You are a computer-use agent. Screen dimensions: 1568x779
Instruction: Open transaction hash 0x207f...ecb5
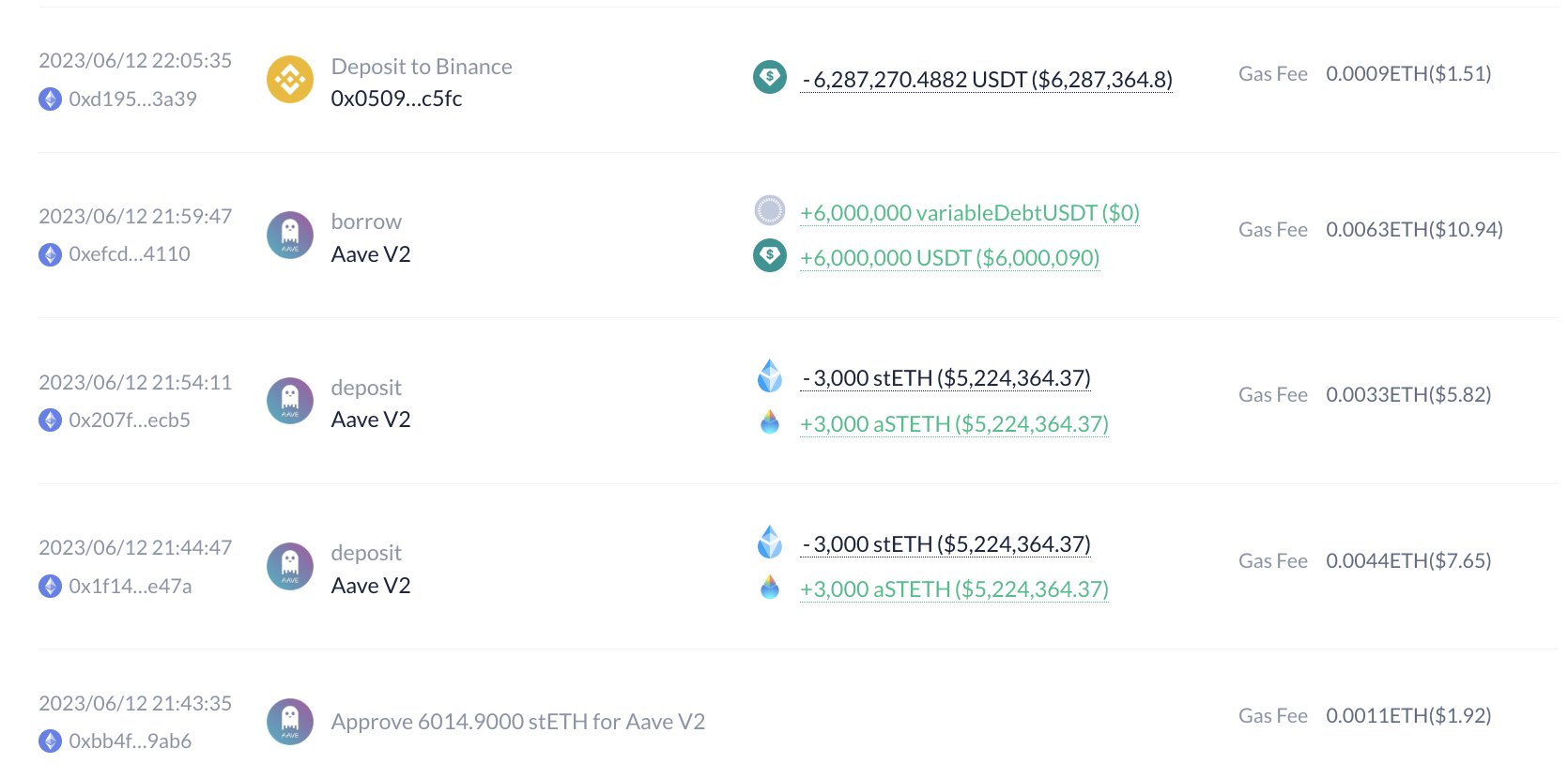click(x=130, y=420)
